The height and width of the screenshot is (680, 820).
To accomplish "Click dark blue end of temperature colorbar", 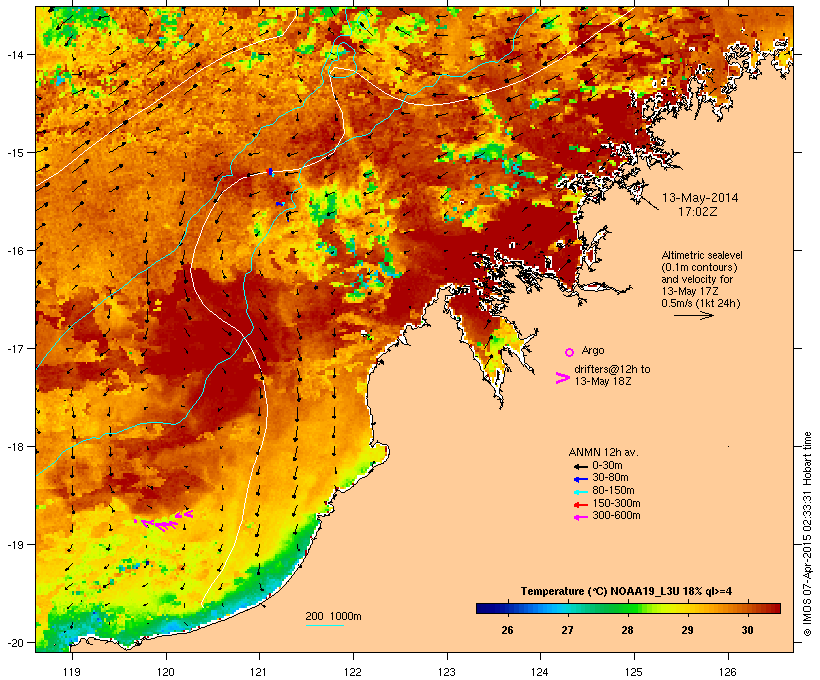I will pos(484,608).
